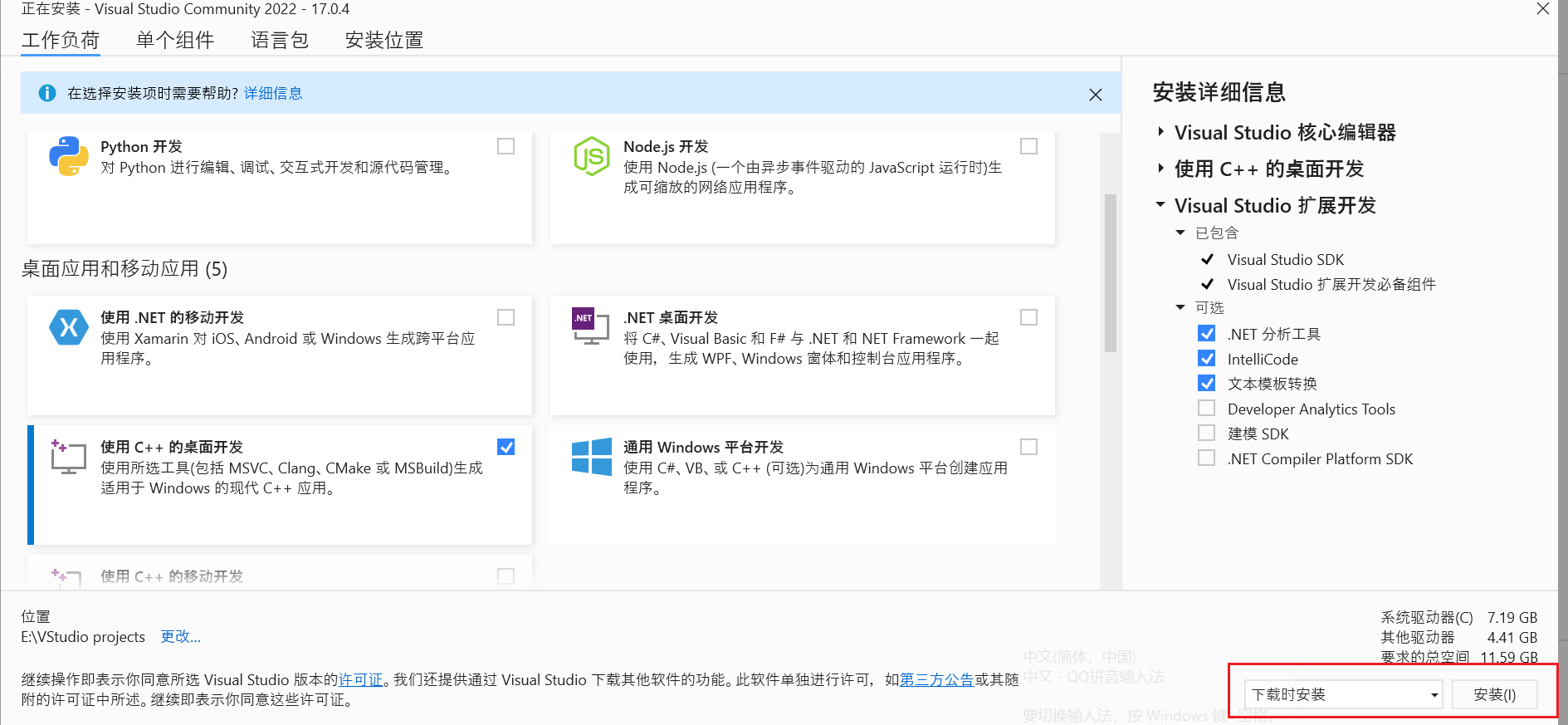Collapse the Visual Studio 扩展开发 section
Screen dimensions: 1568x725
pyautogui.click(x=1160, y=204)
